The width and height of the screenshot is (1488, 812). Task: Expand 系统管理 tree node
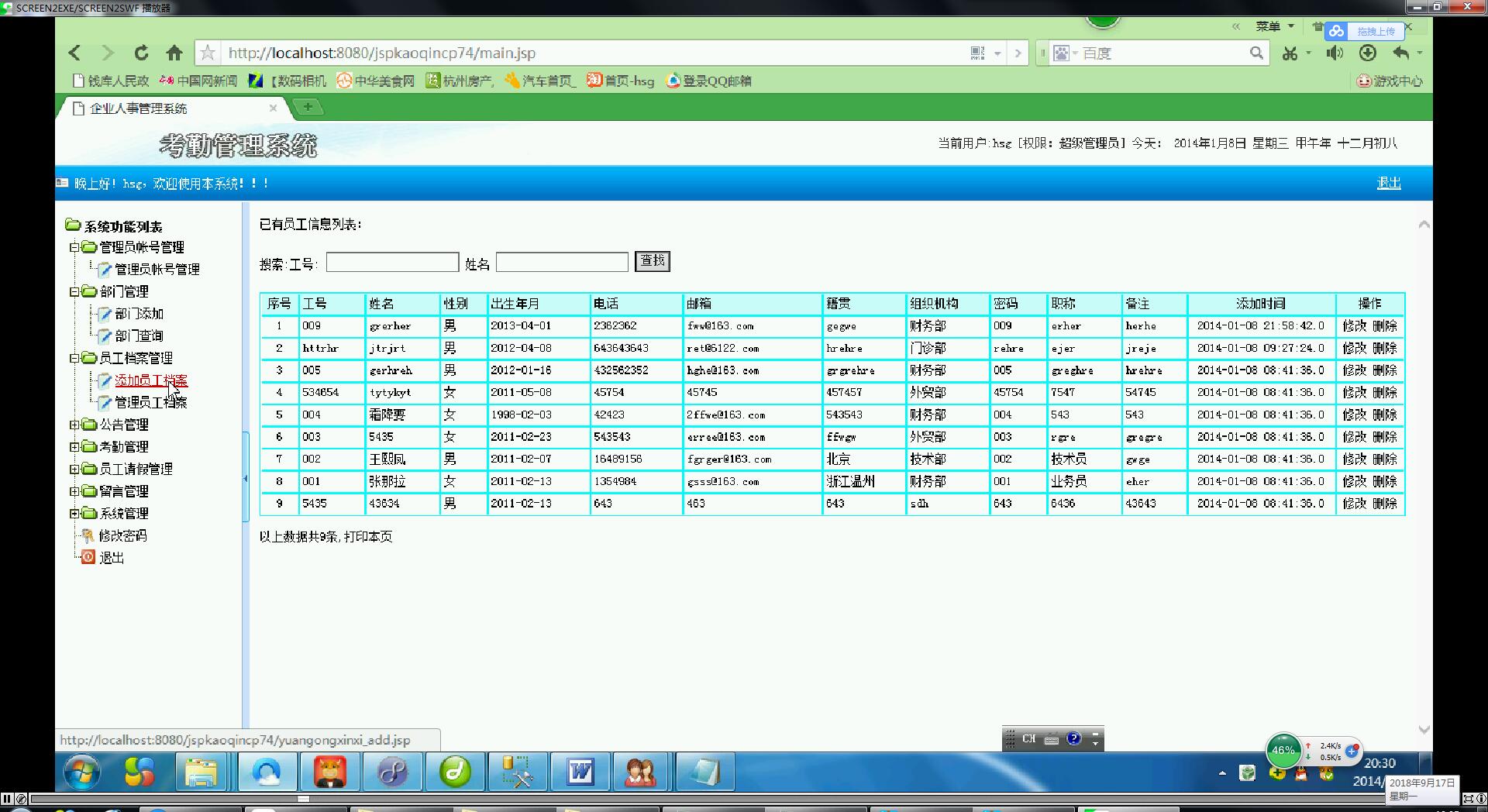point(74,514)
